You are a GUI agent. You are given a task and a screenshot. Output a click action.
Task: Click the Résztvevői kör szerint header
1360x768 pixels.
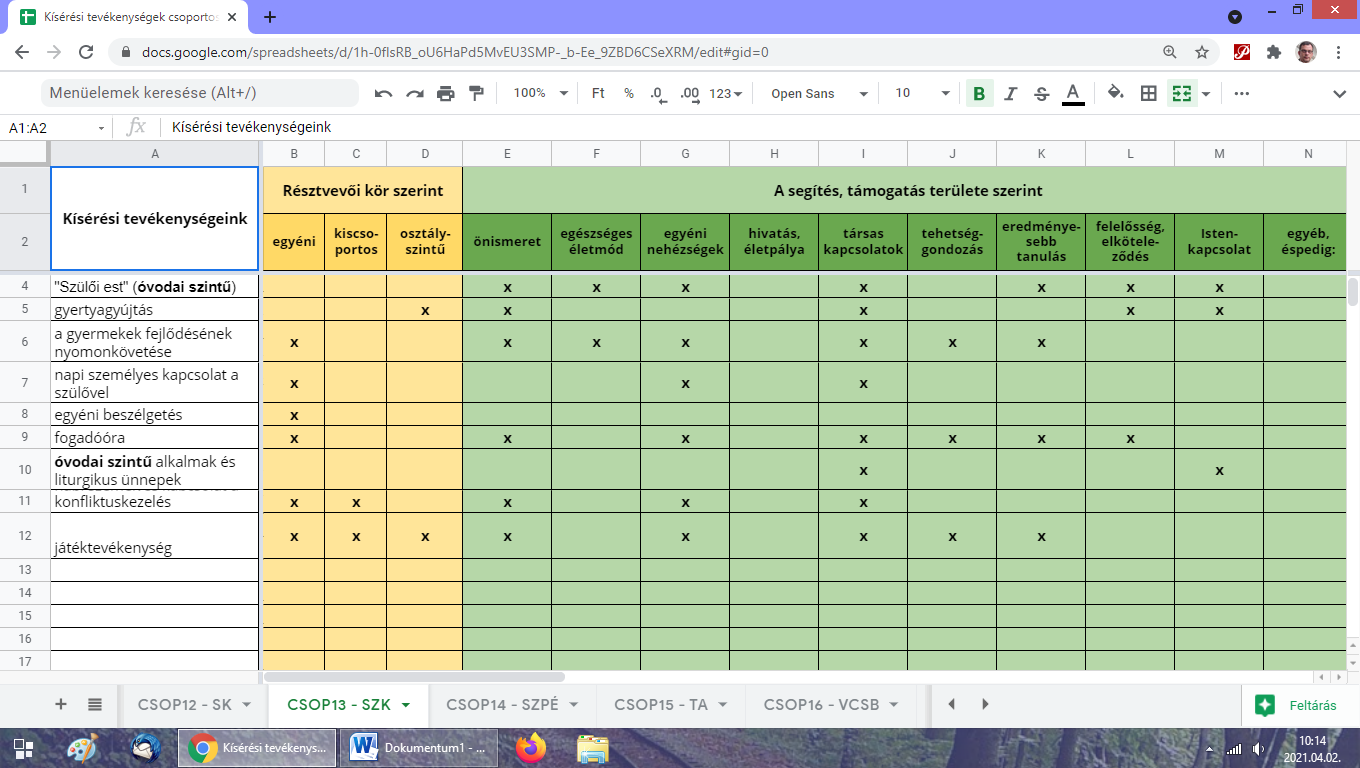pos(362,190)
